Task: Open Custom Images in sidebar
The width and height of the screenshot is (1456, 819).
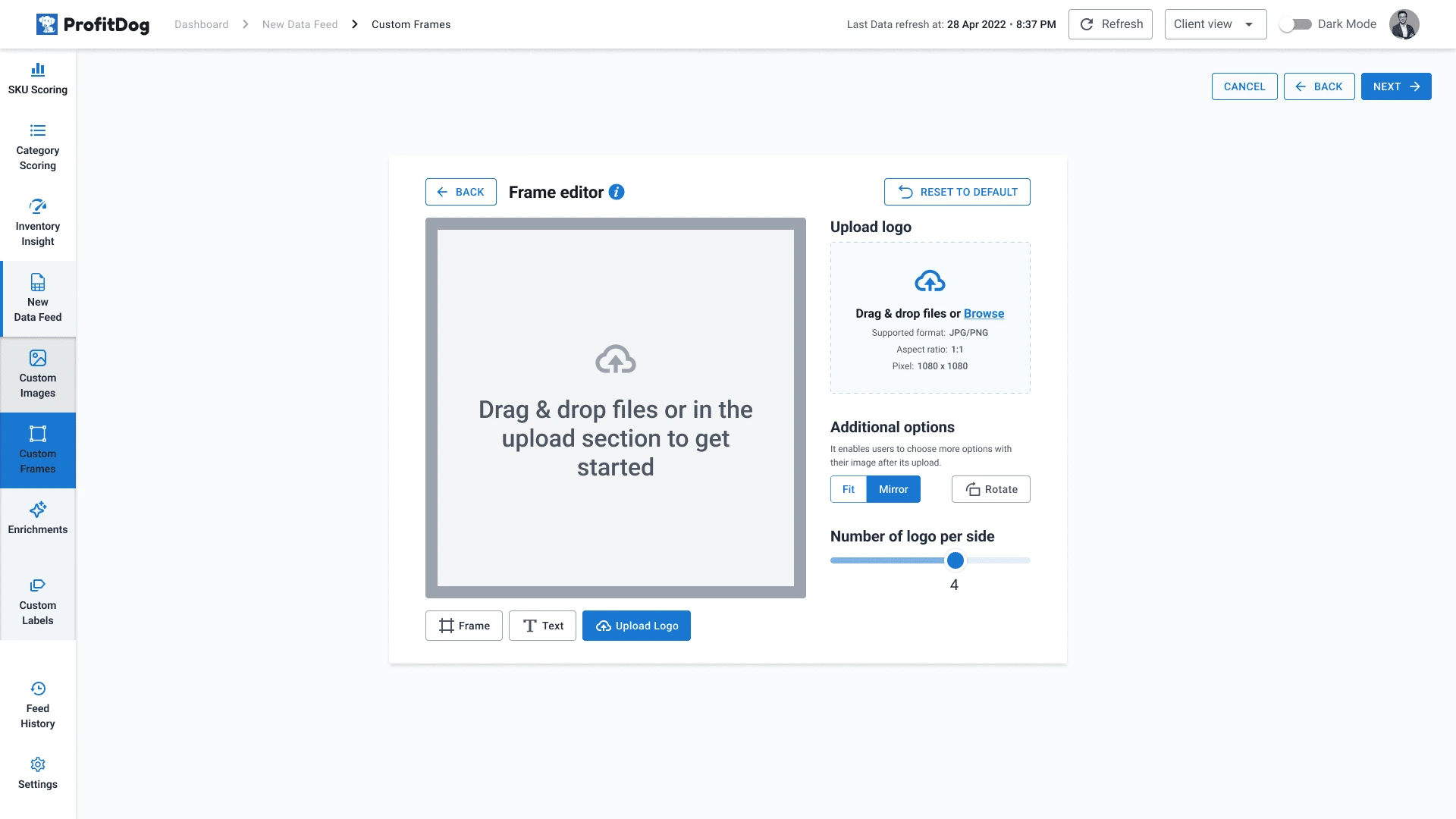Action: click(x=38, y=375)
